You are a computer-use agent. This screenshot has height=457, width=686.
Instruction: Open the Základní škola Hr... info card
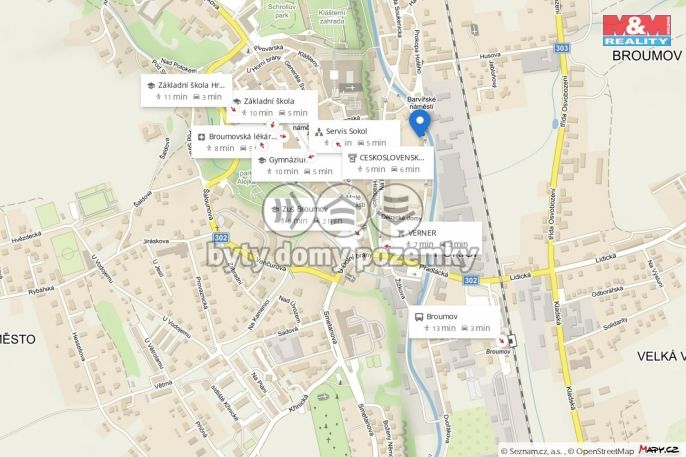point(186,91)
